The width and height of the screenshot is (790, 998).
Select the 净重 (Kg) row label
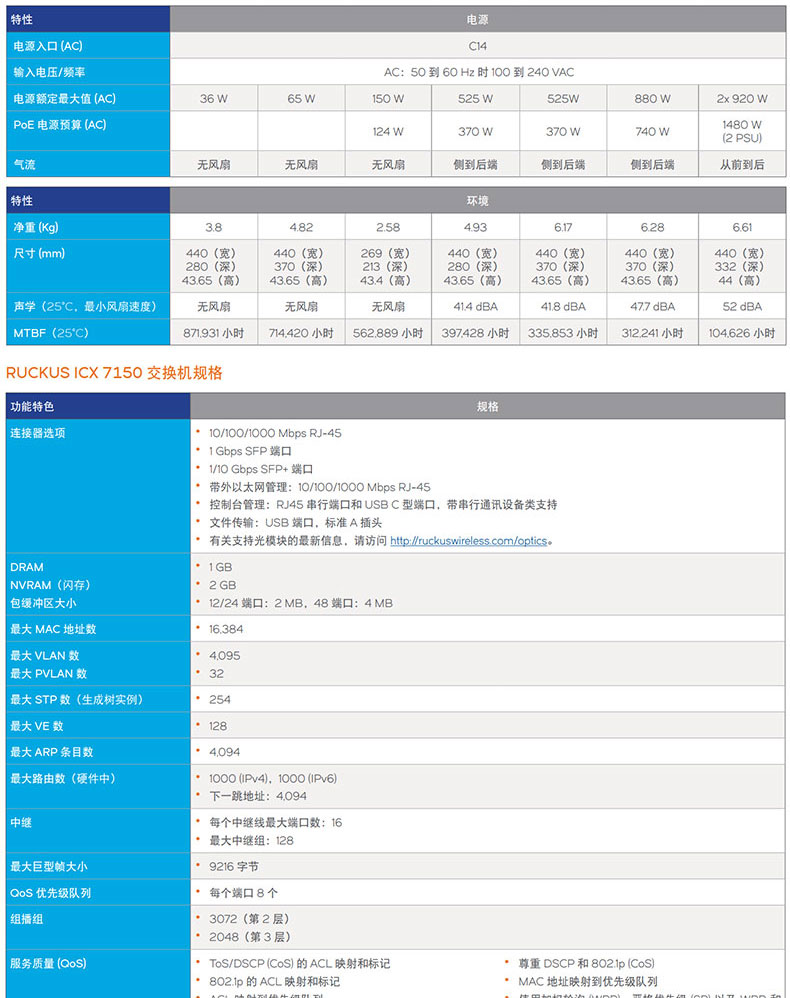pyautogui.click(x=36, y=227)
